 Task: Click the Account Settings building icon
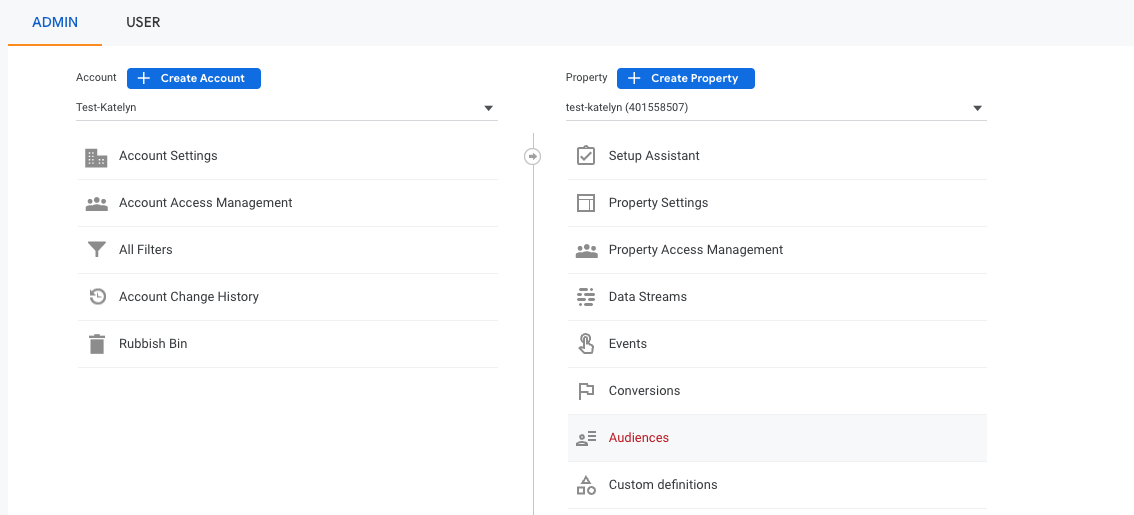click(x=96, y=157)
